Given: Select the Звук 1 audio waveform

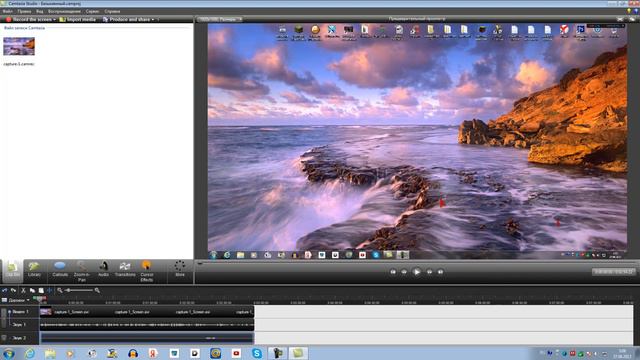Looking at the screenshot, I should click(x=147, y=325).
